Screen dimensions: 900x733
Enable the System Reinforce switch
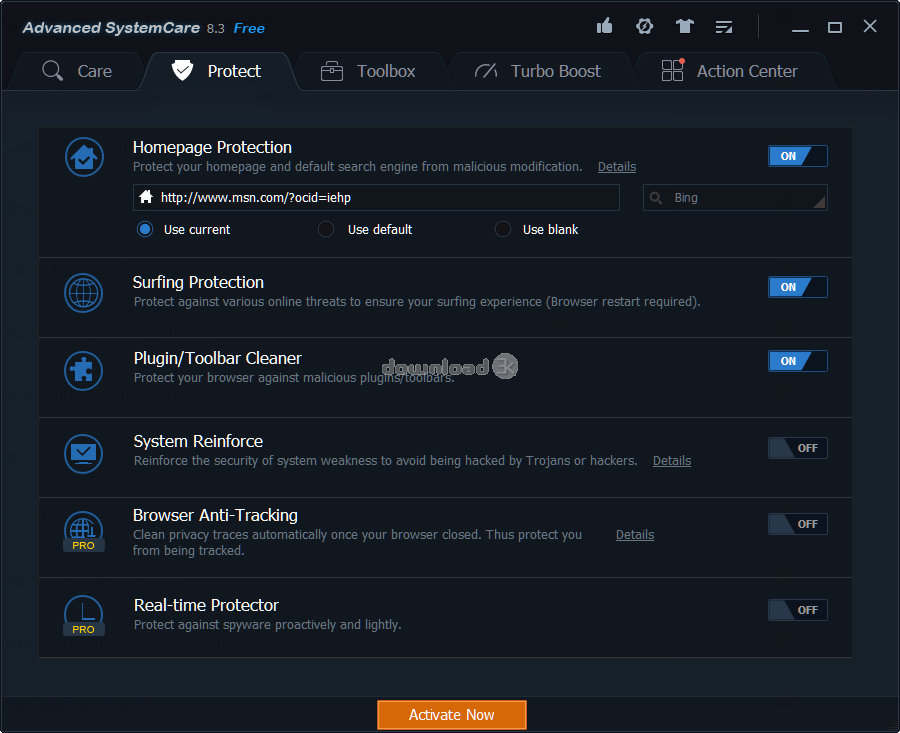tap(798, 448)
